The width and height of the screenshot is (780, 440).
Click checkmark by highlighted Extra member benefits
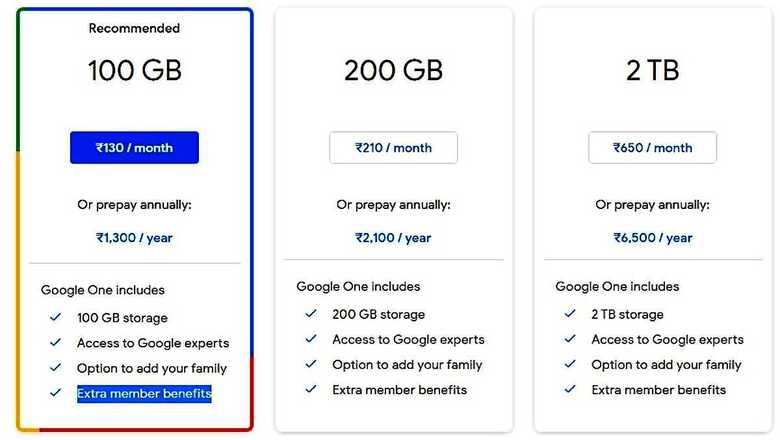point(56,394)
